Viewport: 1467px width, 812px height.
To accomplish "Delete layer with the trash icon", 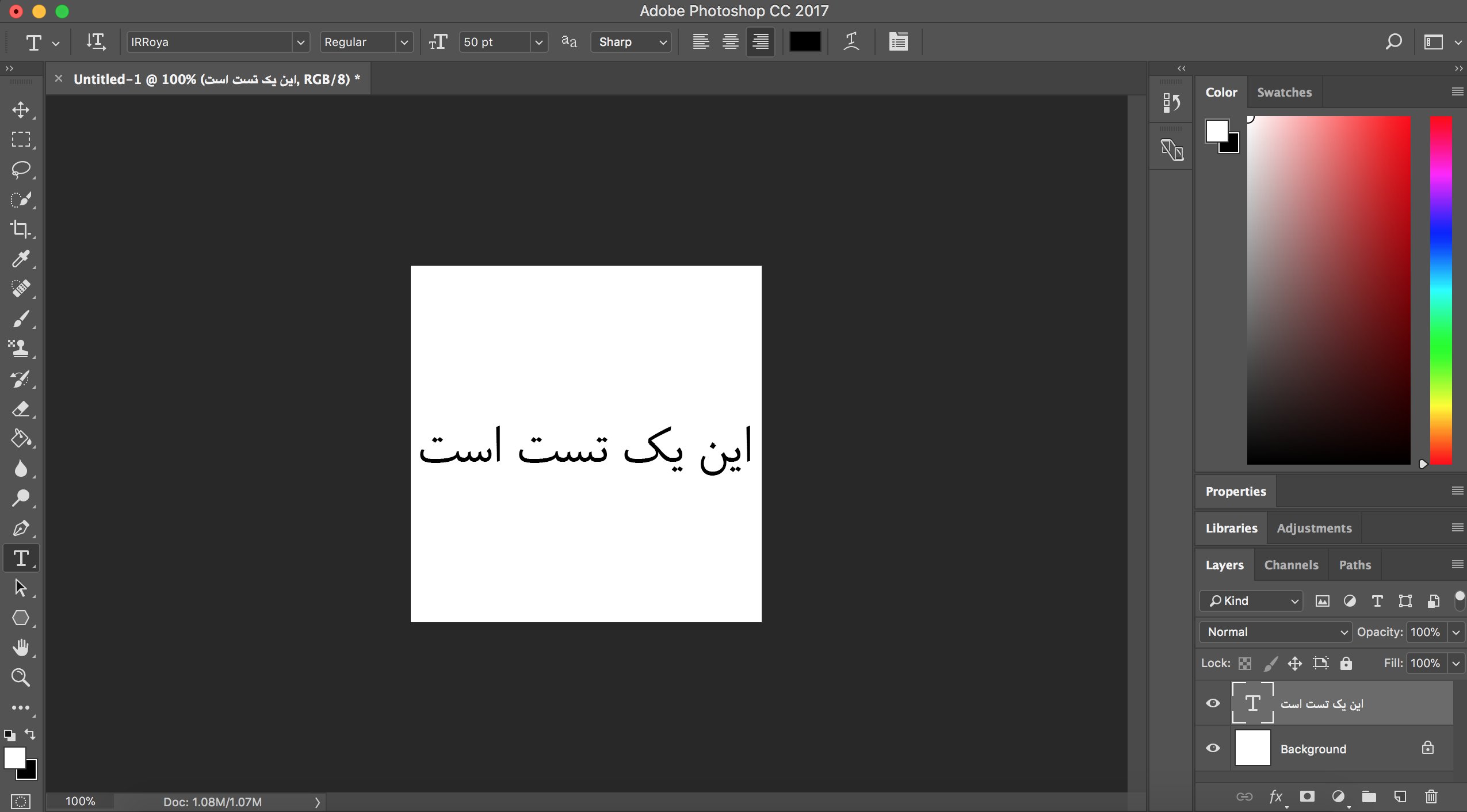I will (x=1431, y=796).
